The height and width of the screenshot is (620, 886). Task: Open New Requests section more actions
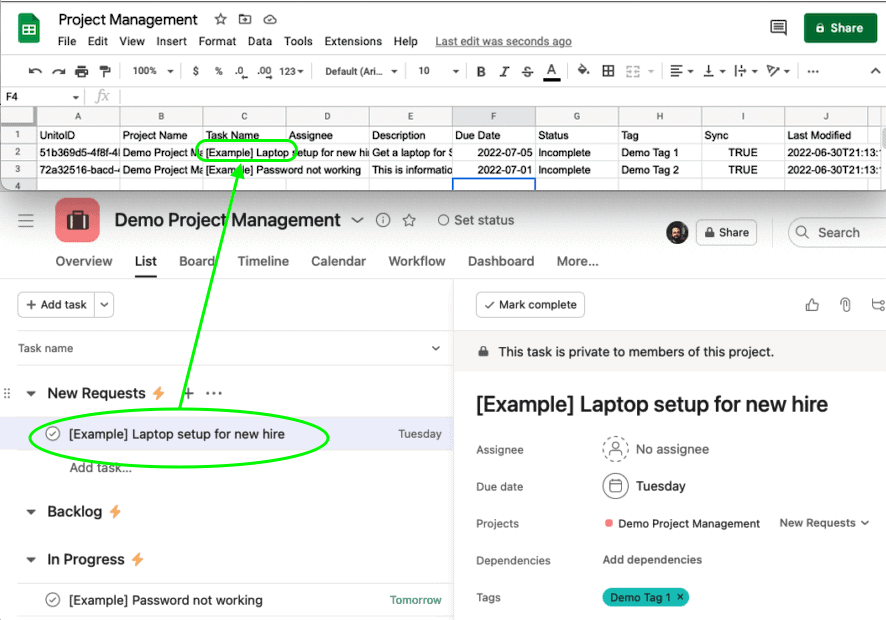(x=214, y=393)
